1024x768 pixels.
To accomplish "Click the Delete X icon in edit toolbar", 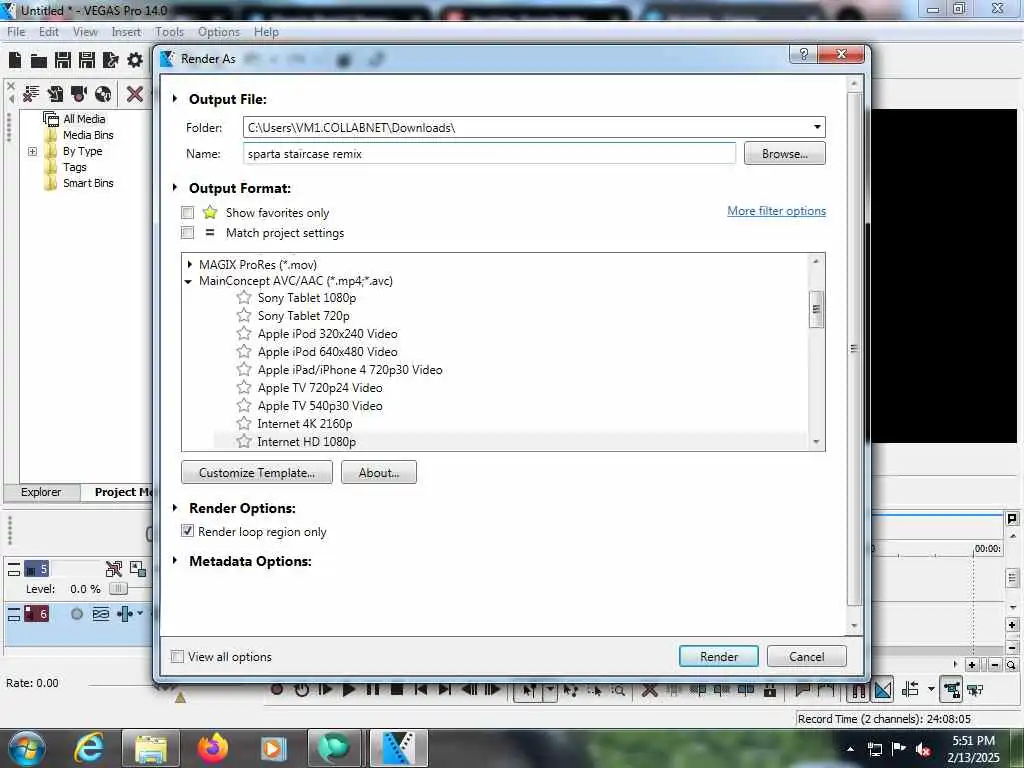I will [x=649, y=690].
